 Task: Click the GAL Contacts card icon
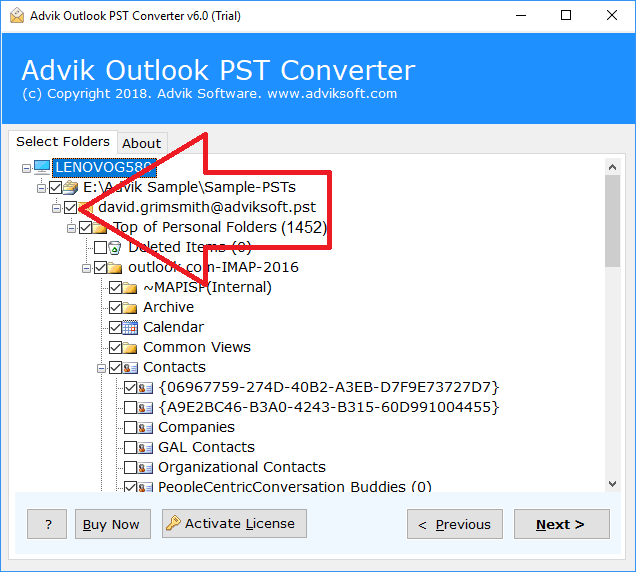coord(145,447)
